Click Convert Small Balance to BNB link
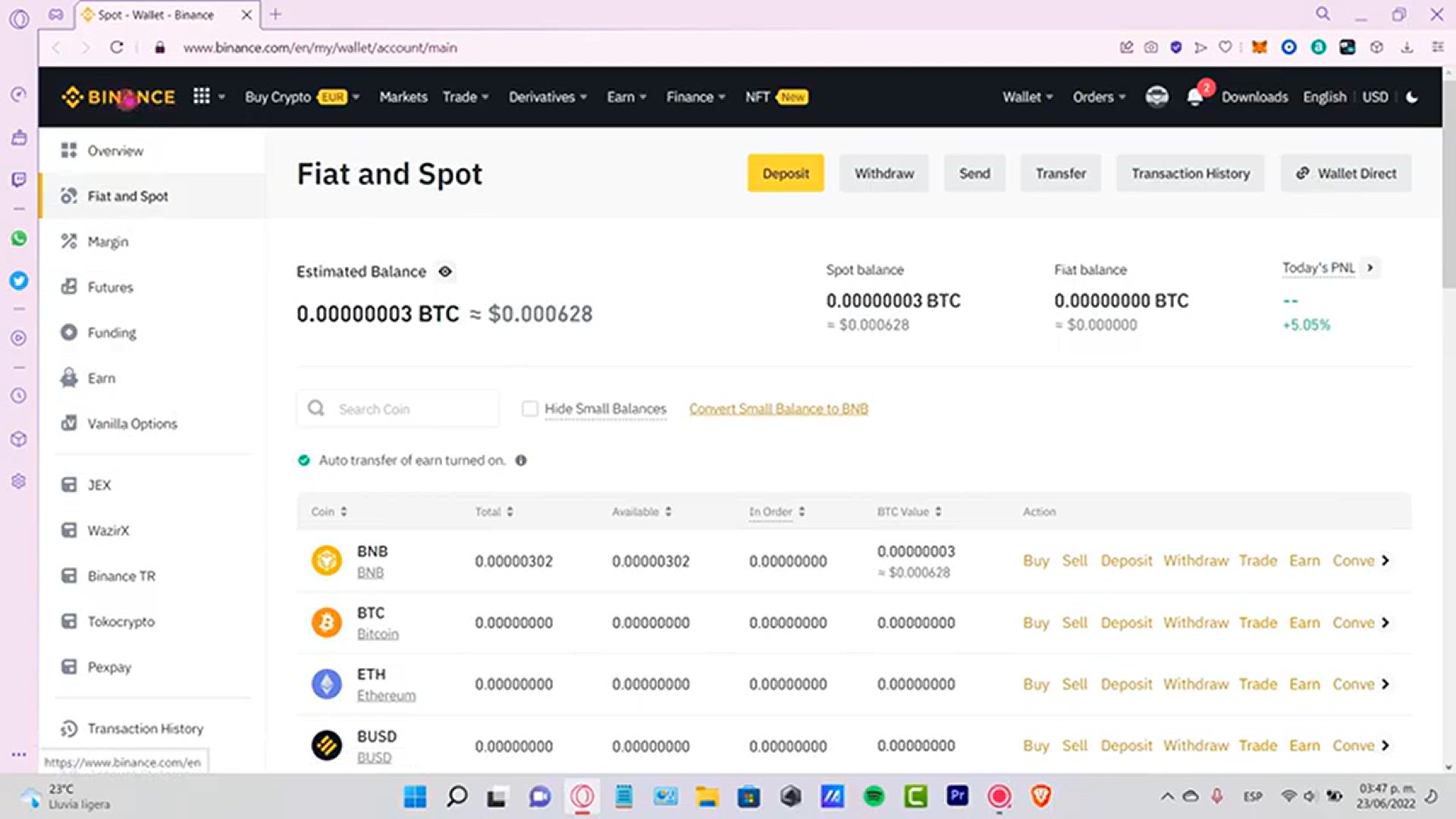The width and height of the screenshot is (1456, 819). [779, 409]
